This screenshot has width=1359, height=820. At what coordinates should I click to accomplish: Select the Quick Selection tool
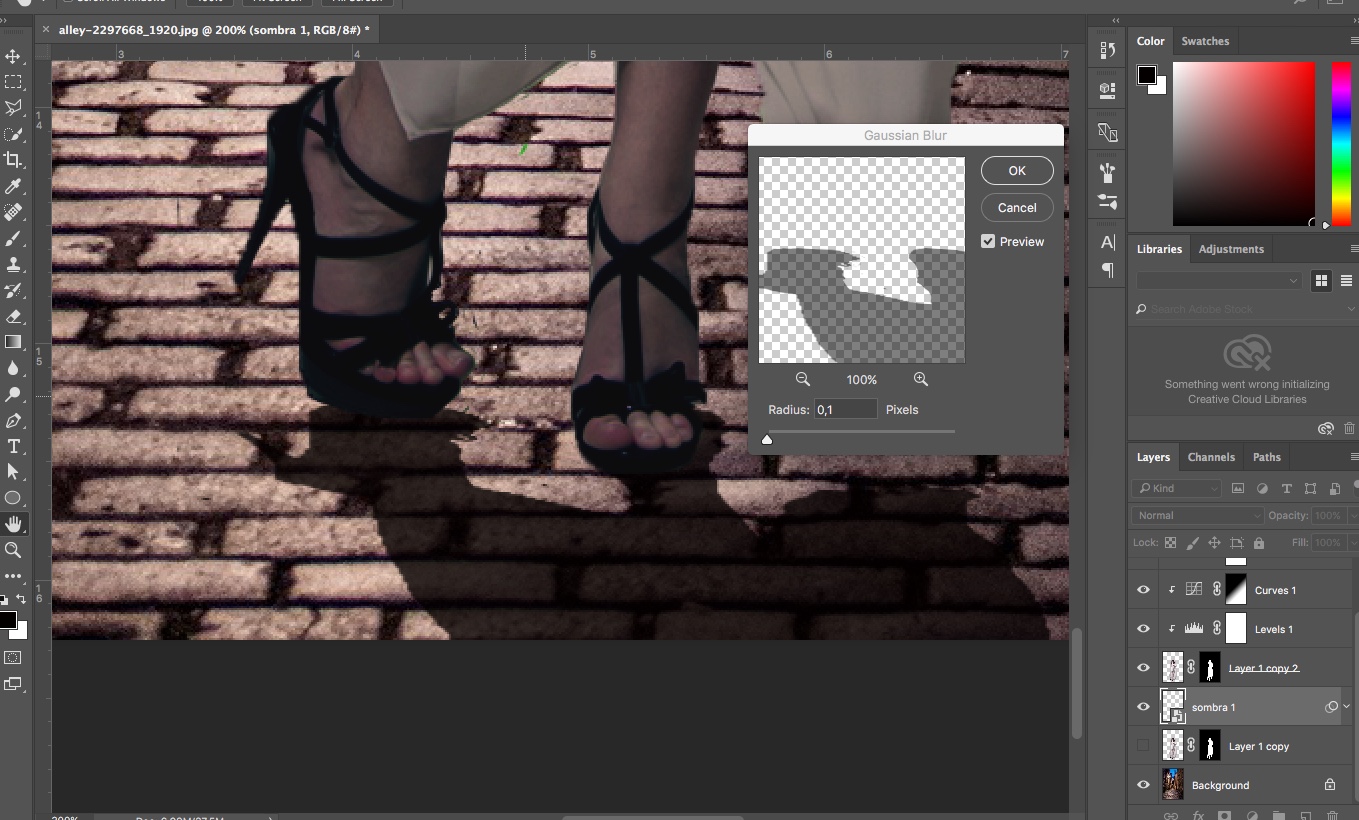13,134
